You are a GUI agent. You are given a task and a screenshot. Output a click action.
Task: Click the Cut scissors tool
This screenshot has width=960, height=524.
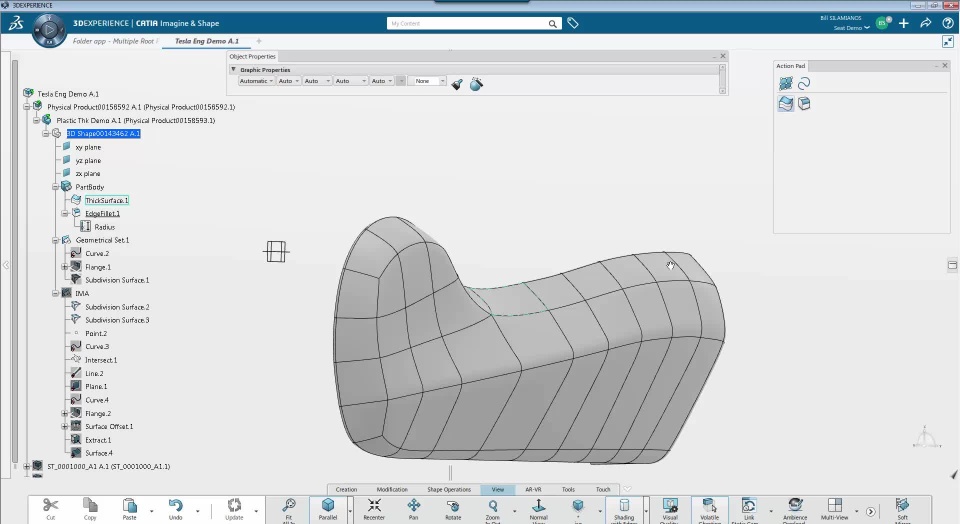tap(50, 508)
